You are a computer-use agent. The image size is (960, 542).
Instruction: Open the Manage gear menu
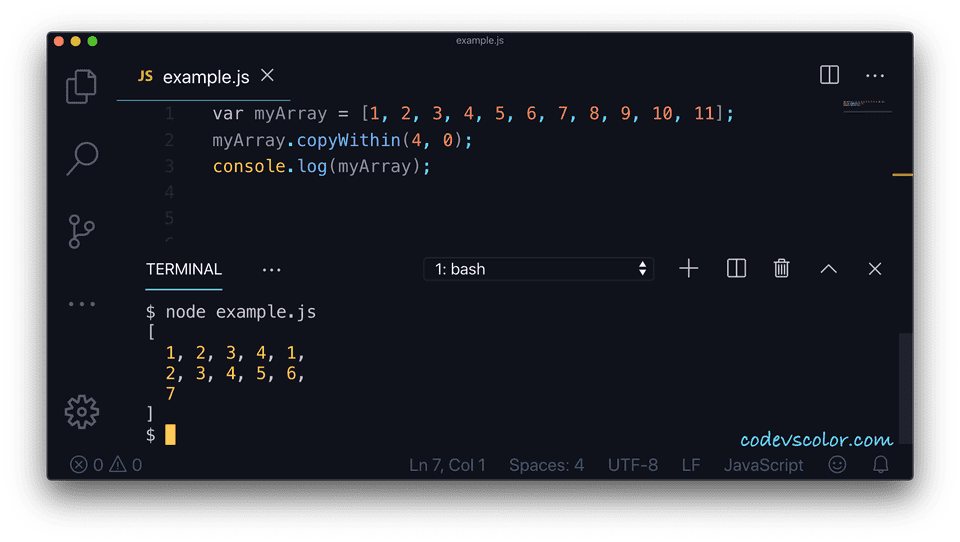pyautogui.click(x=82, y=412)
